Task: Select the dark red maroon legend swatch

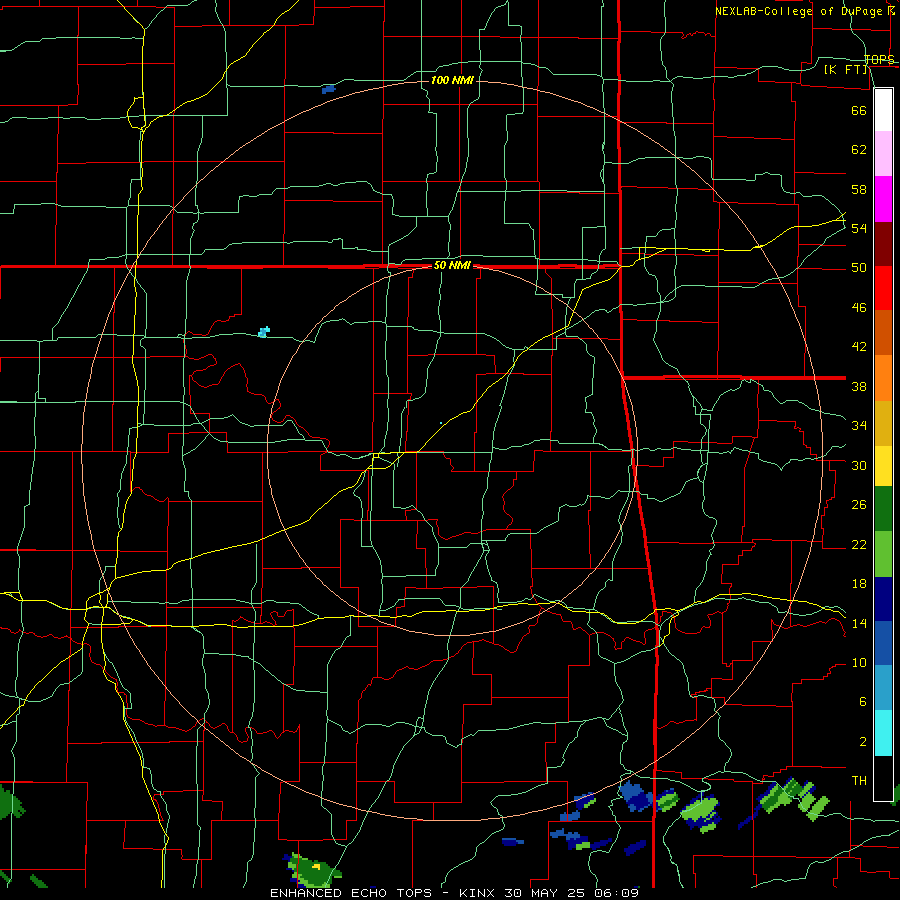Action: click(x=883, y=243)
